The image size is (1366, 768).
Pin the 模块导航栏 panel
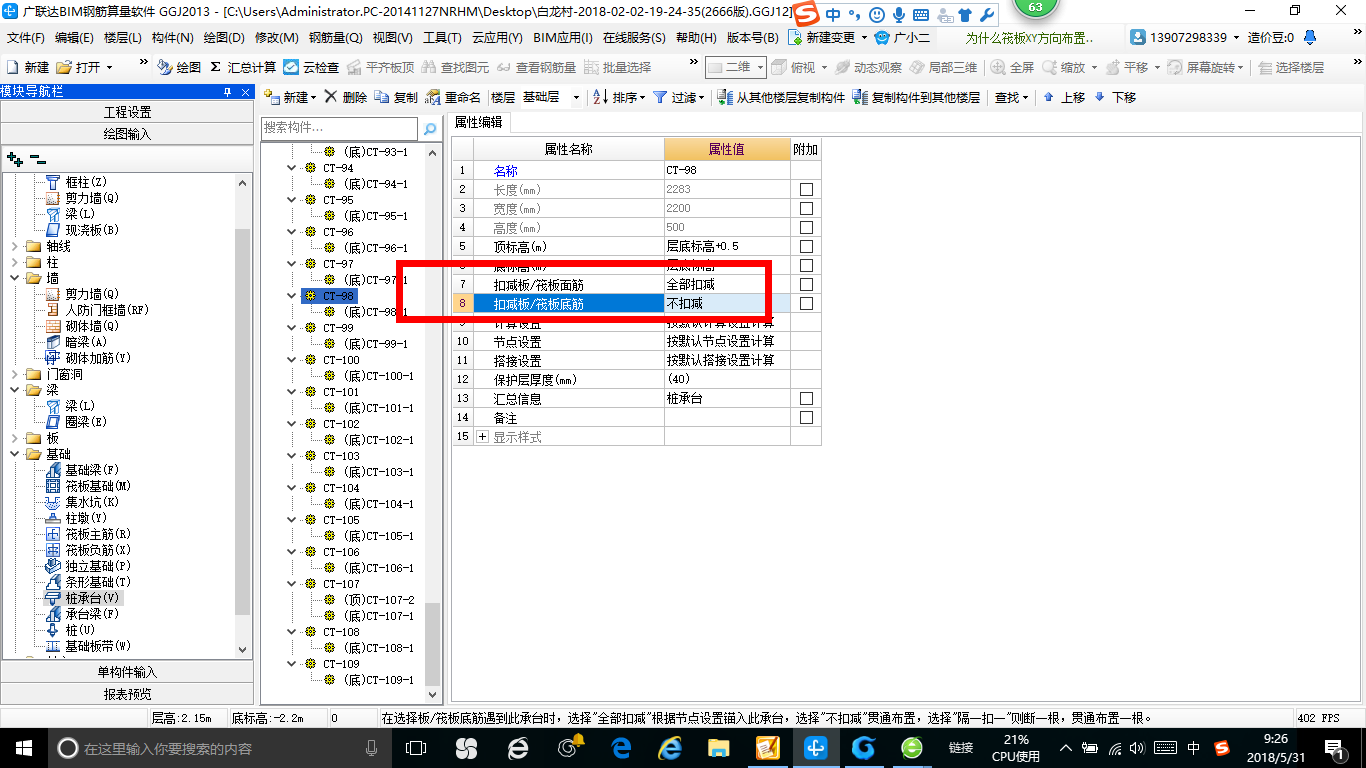(x=227, y=92)
